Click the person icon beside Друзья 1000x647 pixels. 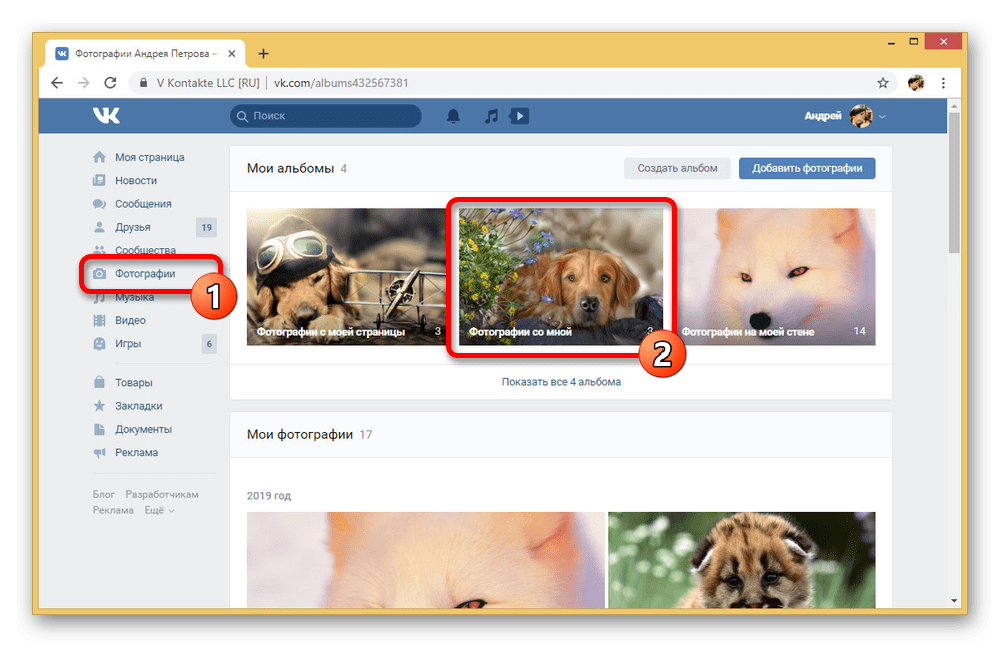(x=99, y=227)
